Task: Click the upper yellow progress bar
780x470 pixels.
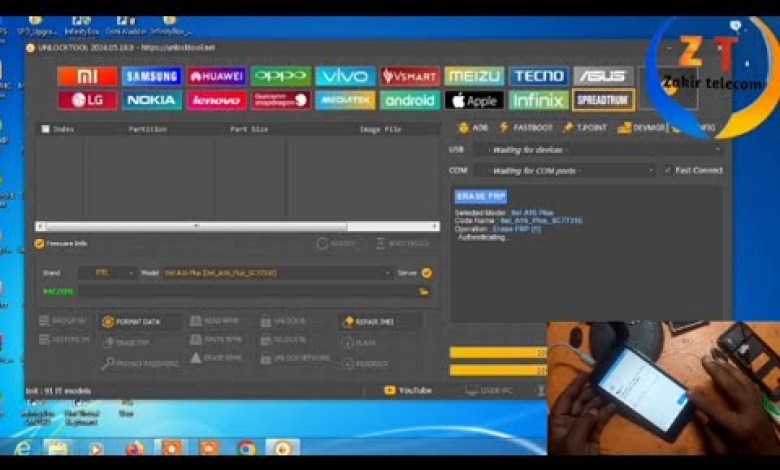Action: (x=498, y=353)
